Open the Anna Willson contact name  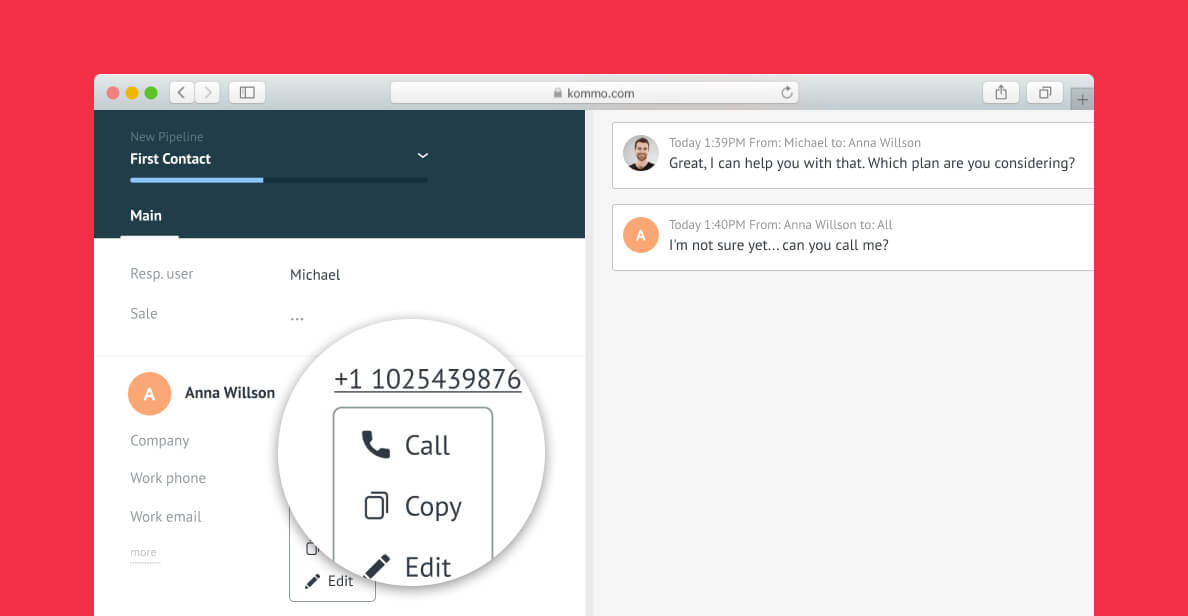[x=230, y=392]
